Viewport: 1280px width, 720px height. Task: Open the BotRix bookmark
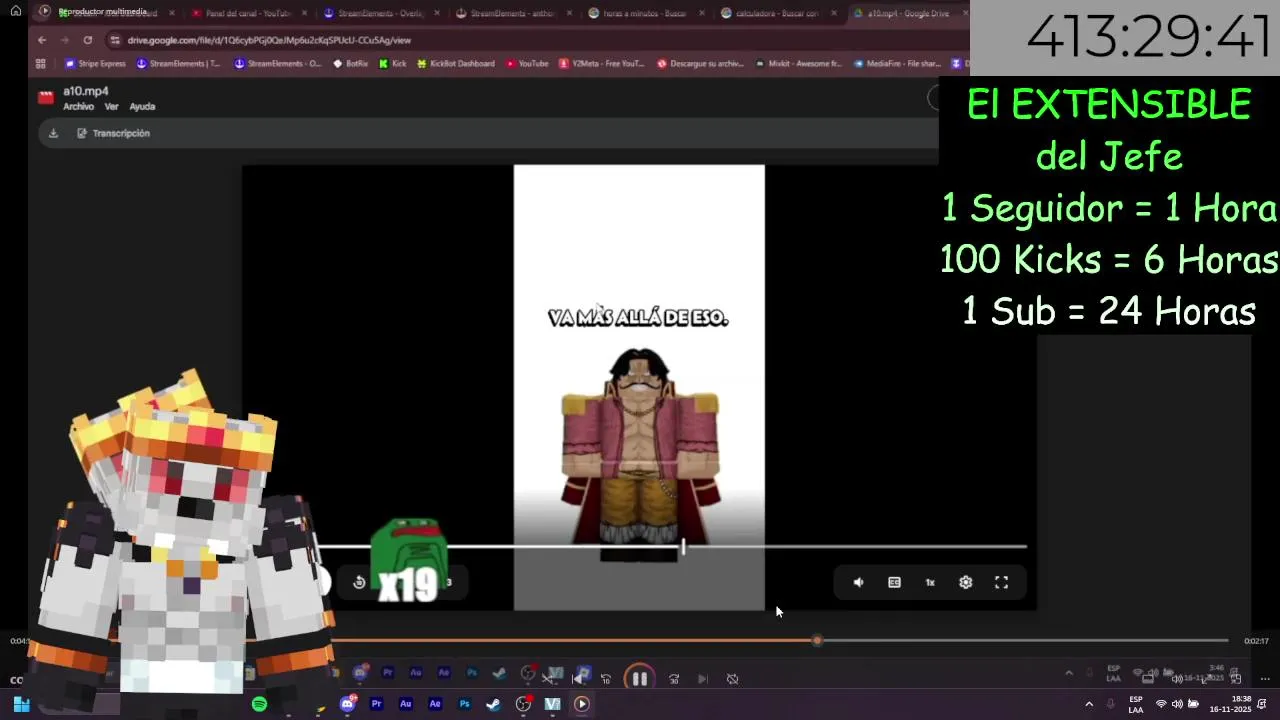pos(350,63)
